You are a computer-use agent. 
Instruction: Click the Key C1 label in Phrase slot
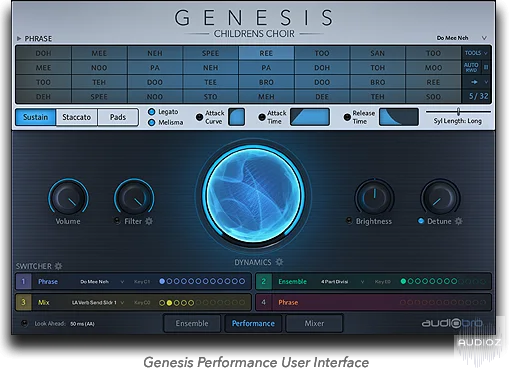pyautogui.click(x=142, y=282)
